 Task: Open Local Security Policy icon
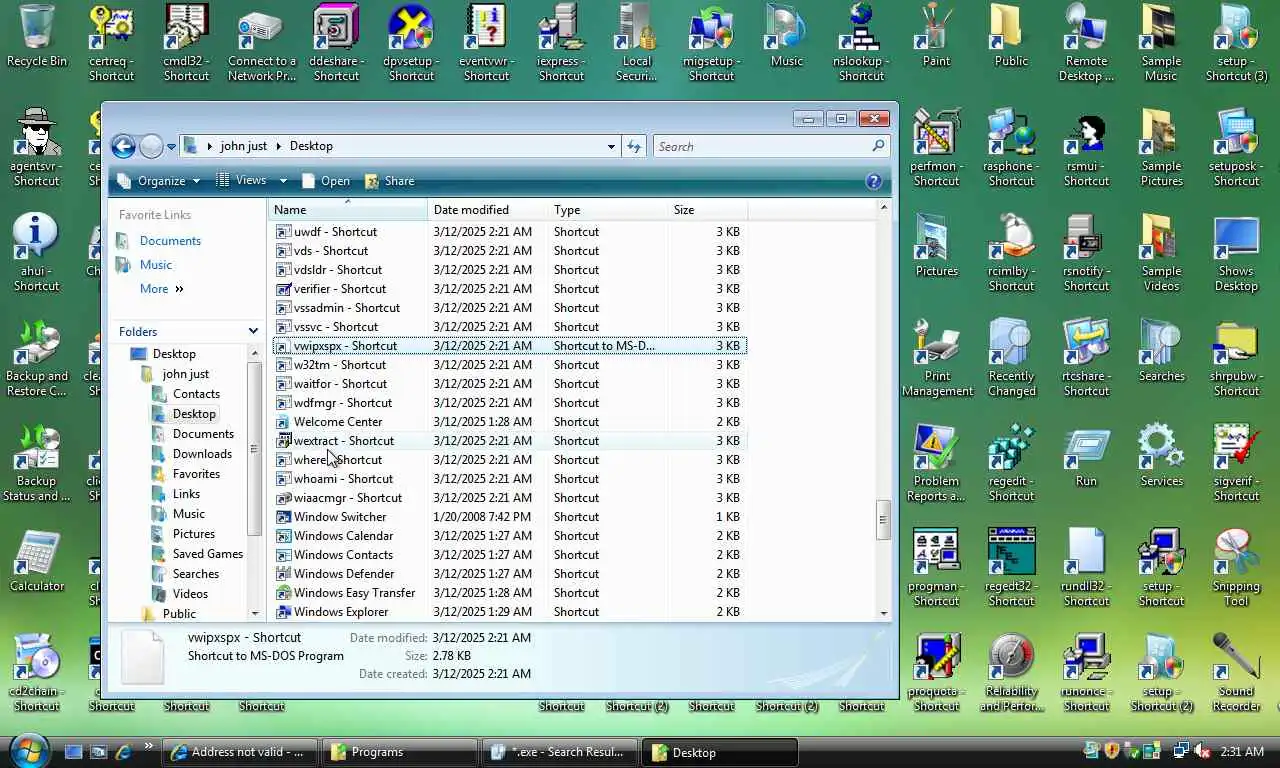pos(636,43)
